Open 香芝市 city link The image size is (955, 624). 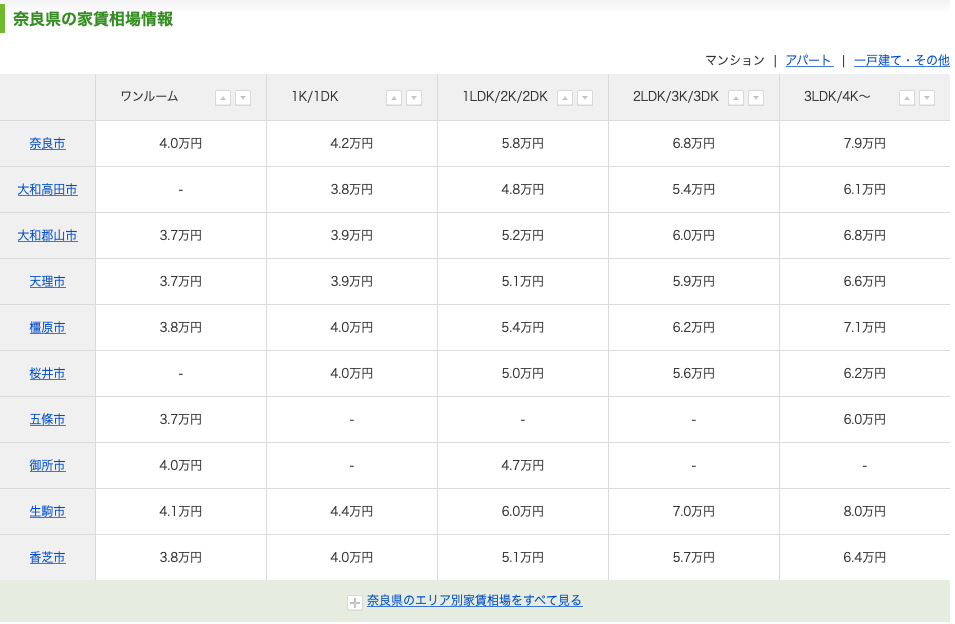click(x=48, y=558)
